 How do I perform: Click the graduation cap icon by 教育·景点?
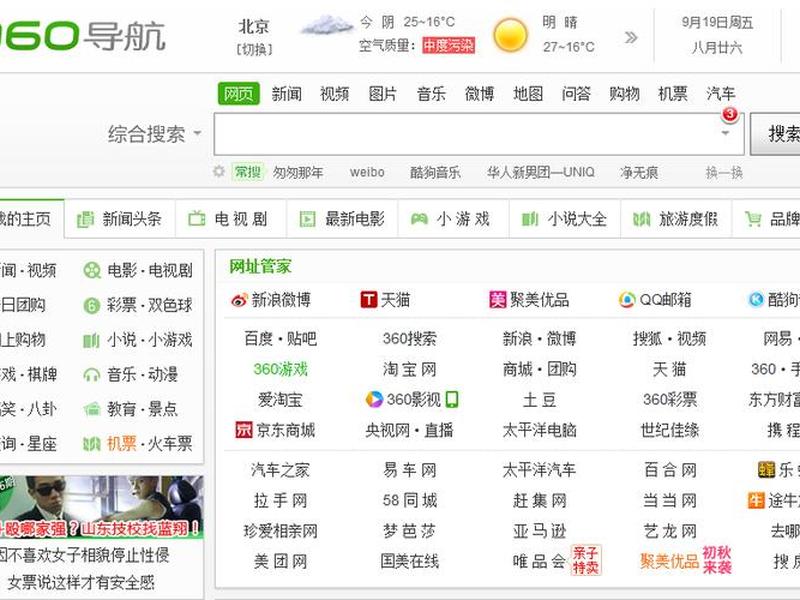[92, 409]
